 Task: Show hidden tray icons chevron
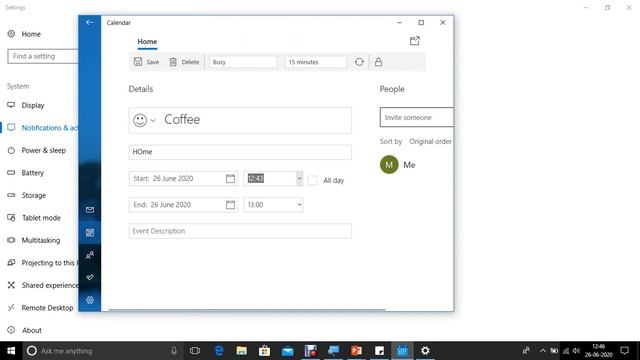click(542, 351)
